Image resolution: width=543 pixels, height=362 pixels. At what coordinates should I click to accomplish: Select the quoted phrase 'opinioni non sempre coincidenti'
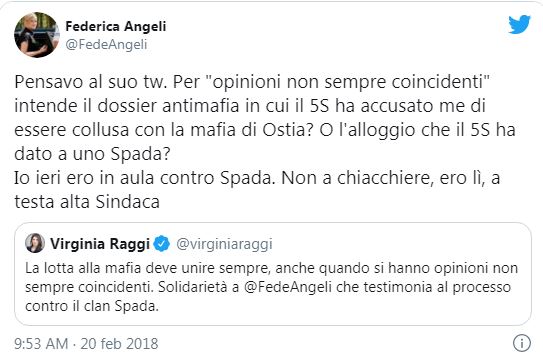point(347,82)
